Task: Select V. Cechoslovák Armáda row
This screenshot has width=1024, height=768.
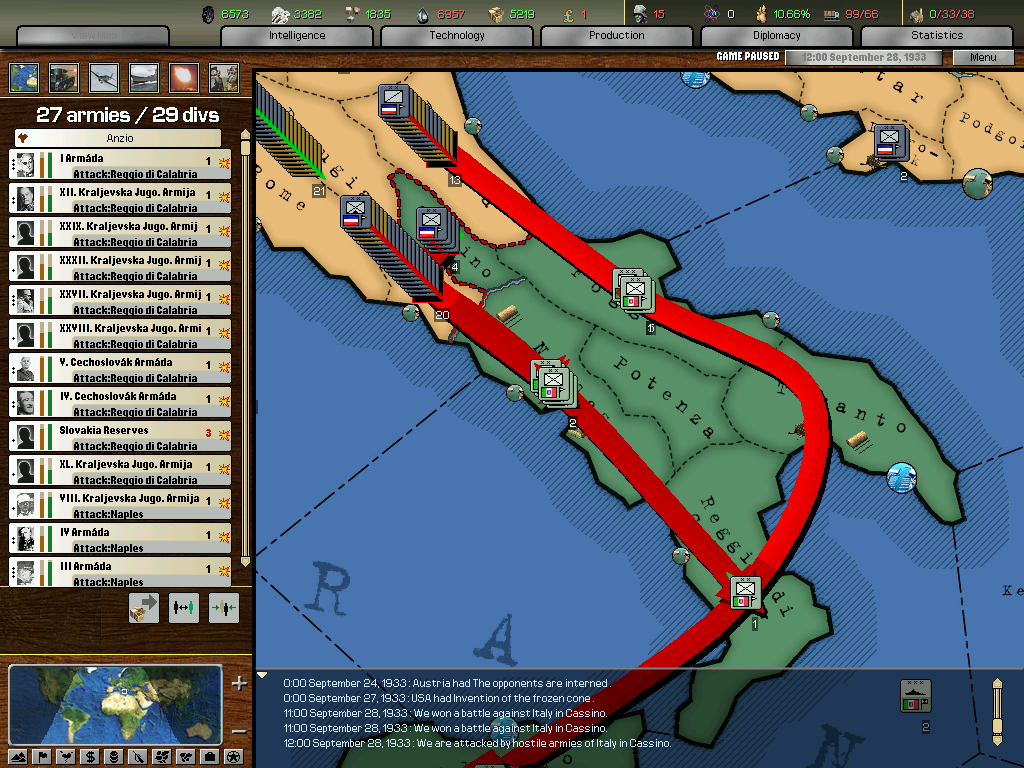Action: click(x=120, y=369)
